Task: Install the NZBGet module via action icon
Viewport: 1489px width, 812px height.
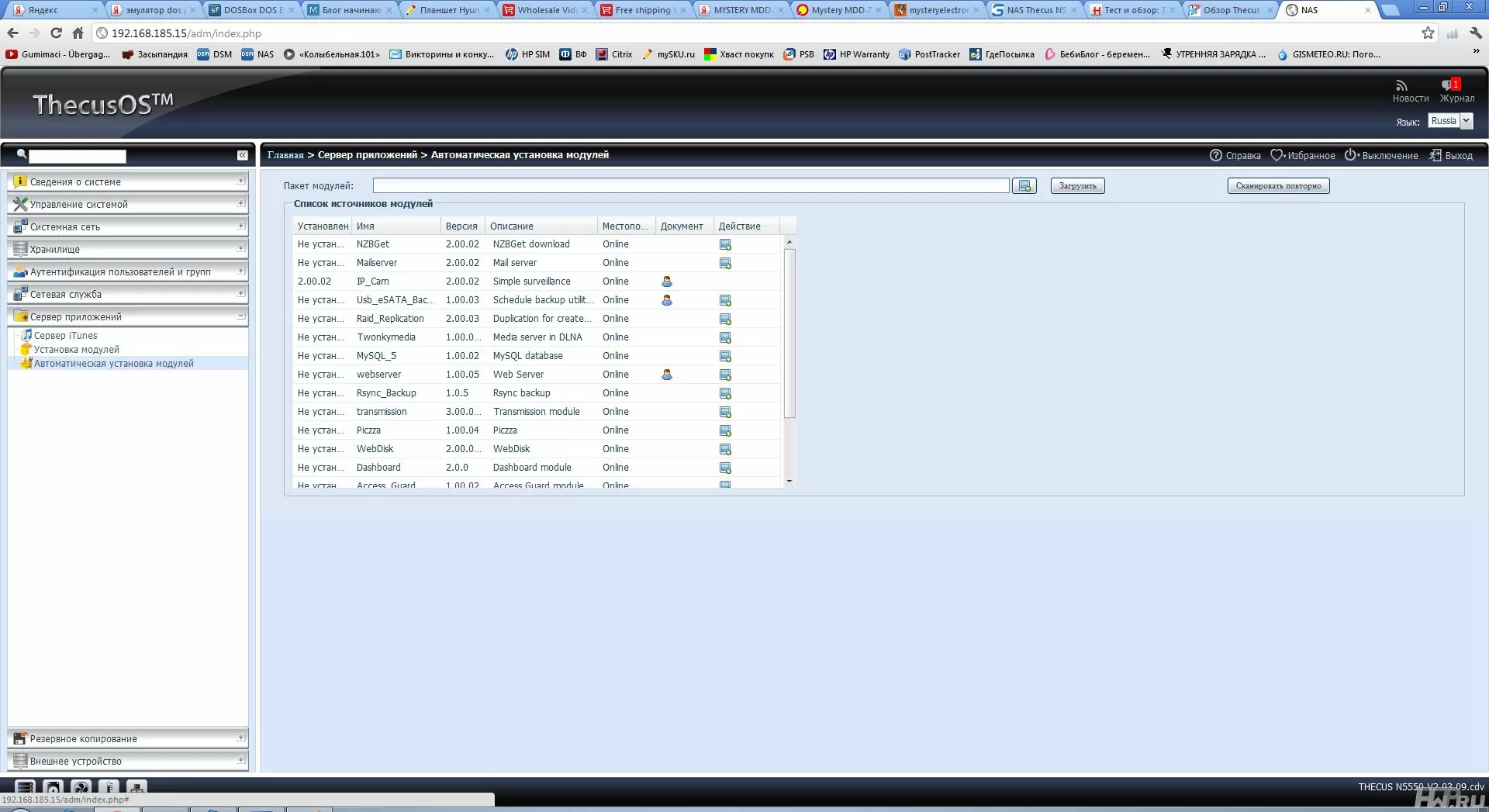Action: [725, 244]
